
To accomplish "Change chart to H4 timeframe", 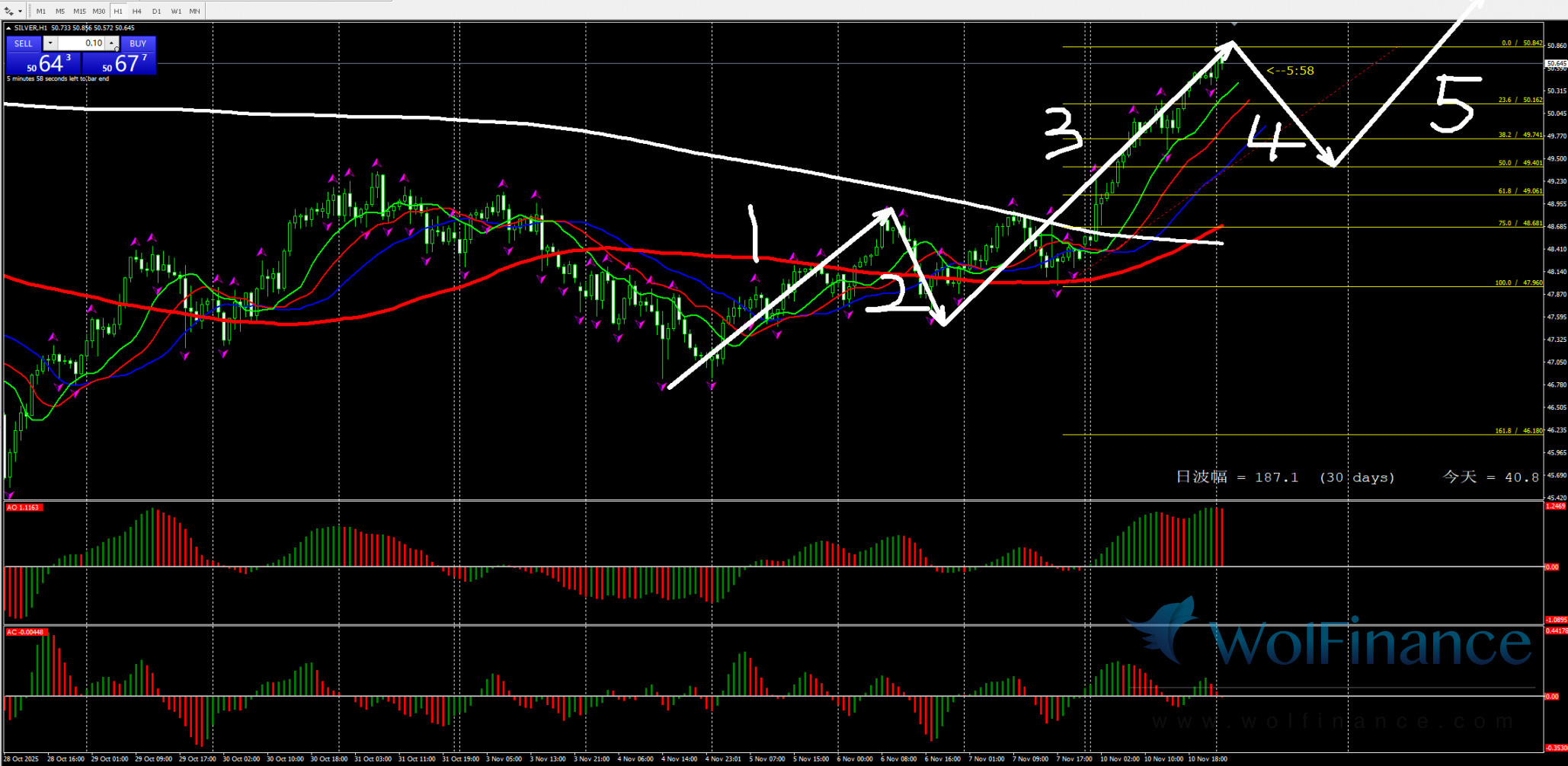I will point(137,11).
